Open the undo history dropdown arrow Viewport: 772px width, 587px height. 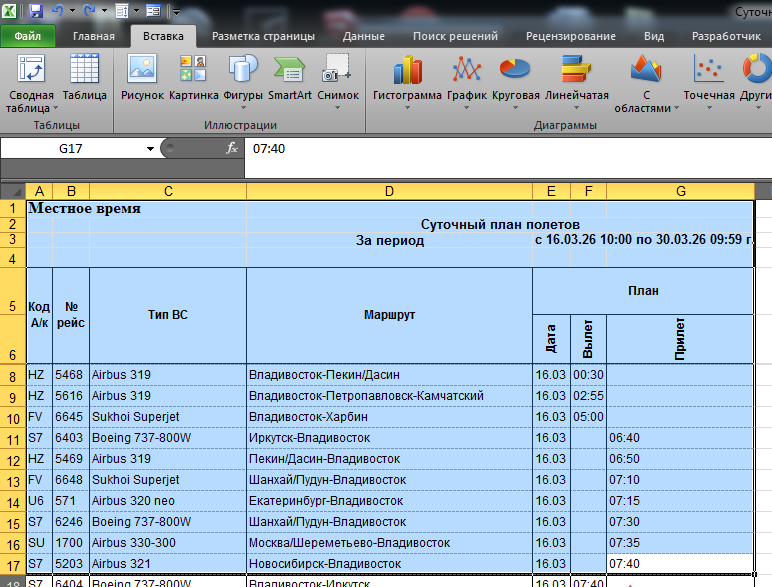(x=72, y=11)
